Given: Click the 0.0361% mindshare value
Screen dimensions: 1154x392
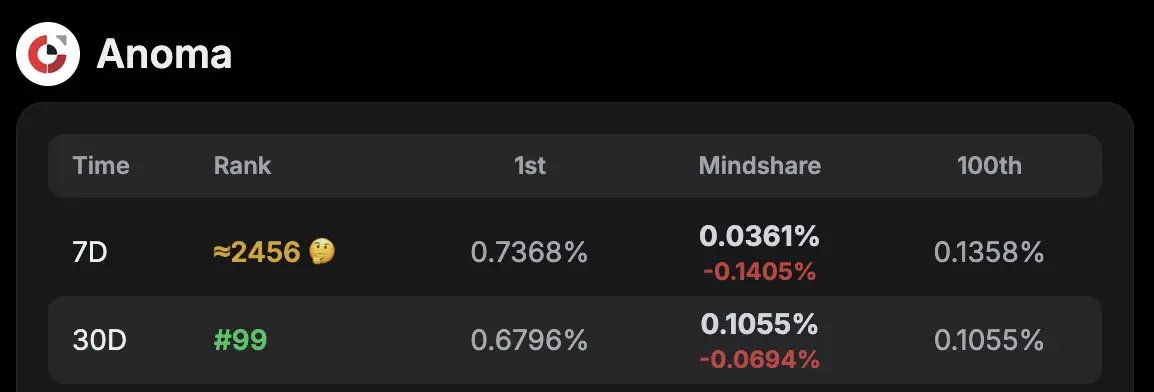Looking at the screenshot, I should click(760, 237).
